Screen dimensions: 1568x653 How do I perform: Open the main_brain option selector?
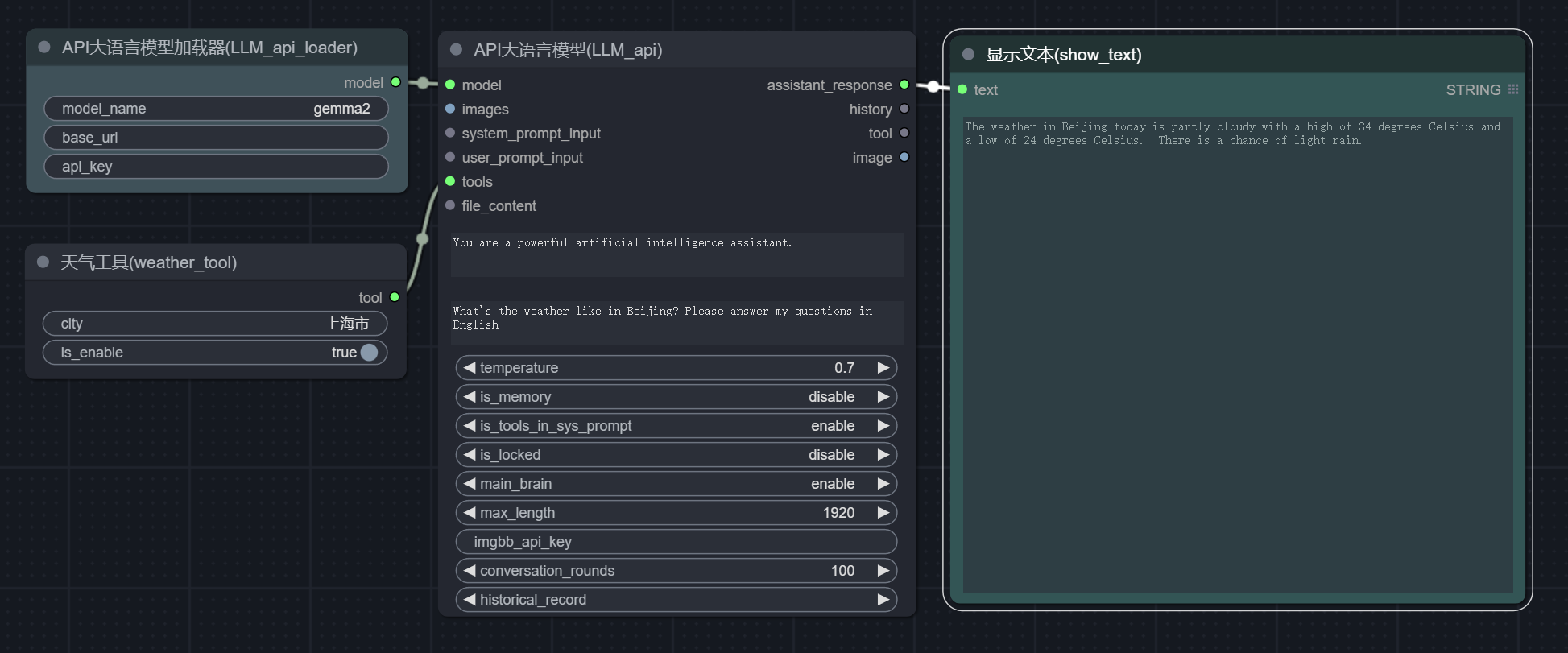click(x=676, y=484)
